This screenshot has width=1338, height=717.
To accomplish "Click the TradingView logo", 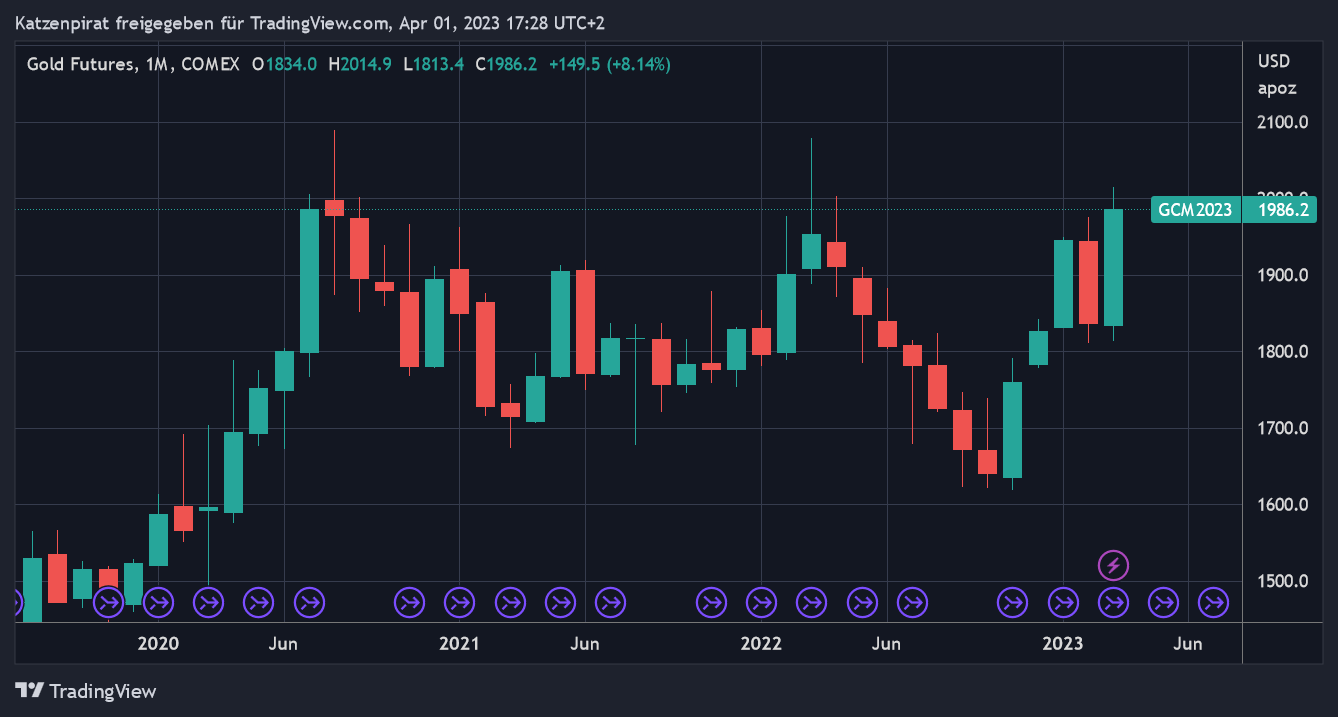I will [86, 691].
